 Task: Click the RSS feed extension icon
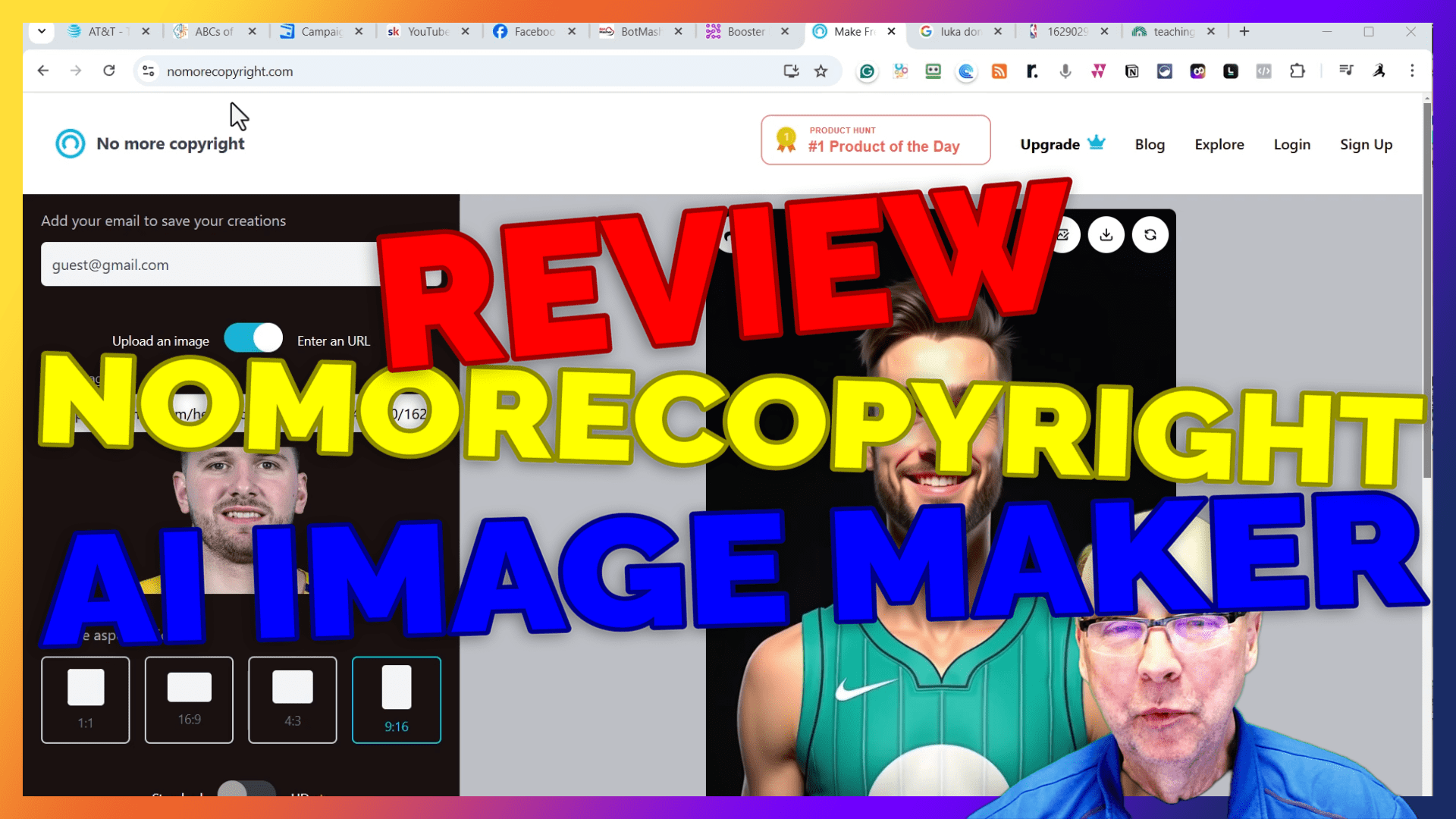999,71
